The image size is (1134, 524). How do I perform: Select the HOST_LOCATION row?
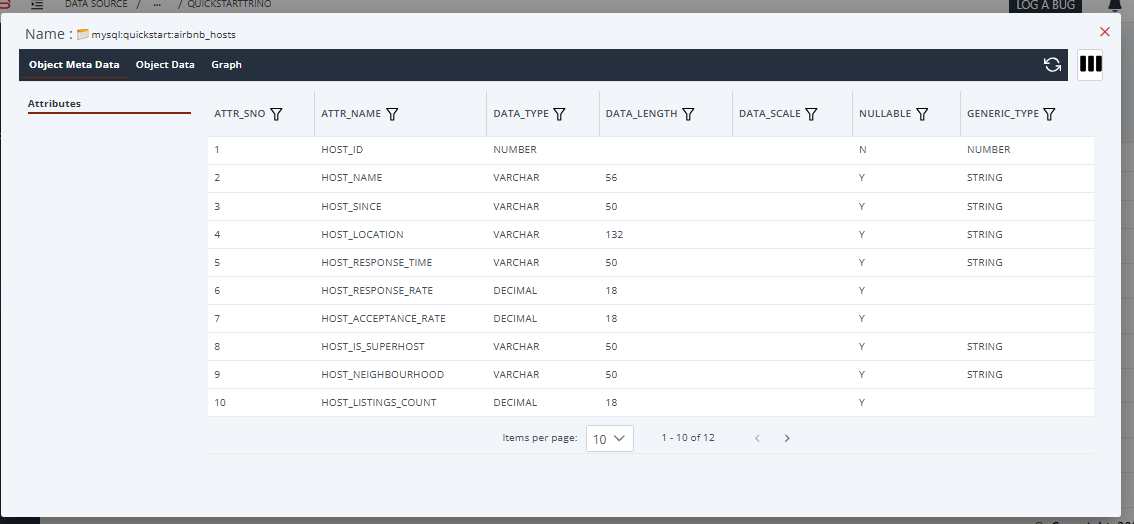coord(362,235)
